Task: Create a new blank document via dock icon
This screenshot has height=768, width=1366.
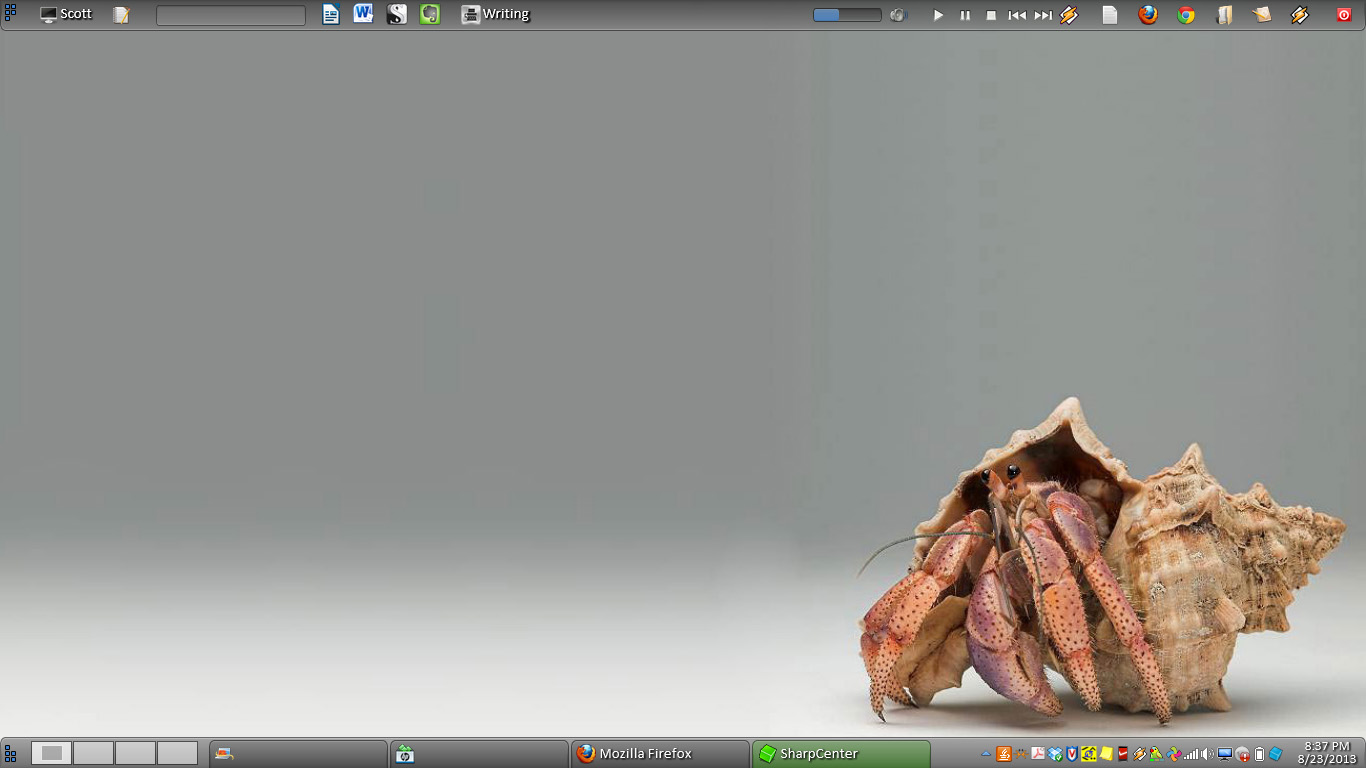Action: coord(1109,15)
